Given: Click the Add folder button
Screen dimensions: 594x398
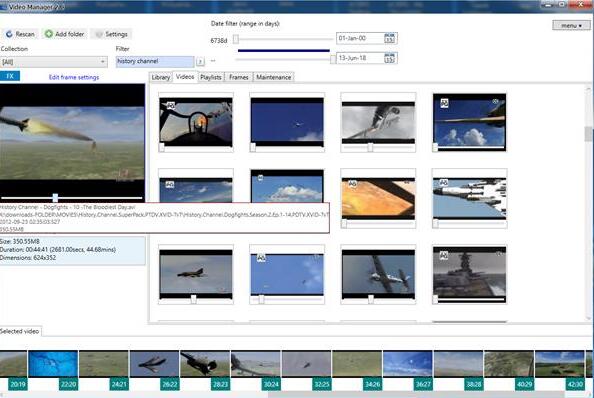Looking at the screenshot, I should click(x=65, y=34).
